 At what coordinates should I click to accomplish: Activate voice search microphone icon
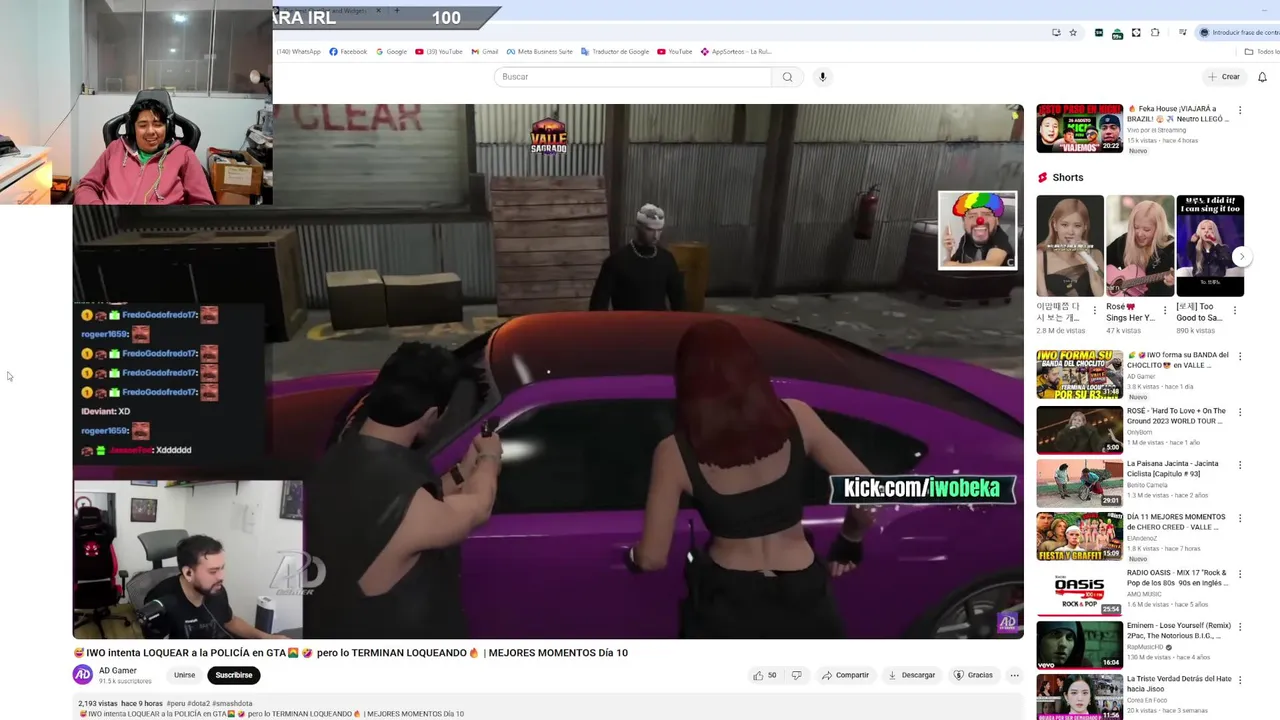point(823,77)
